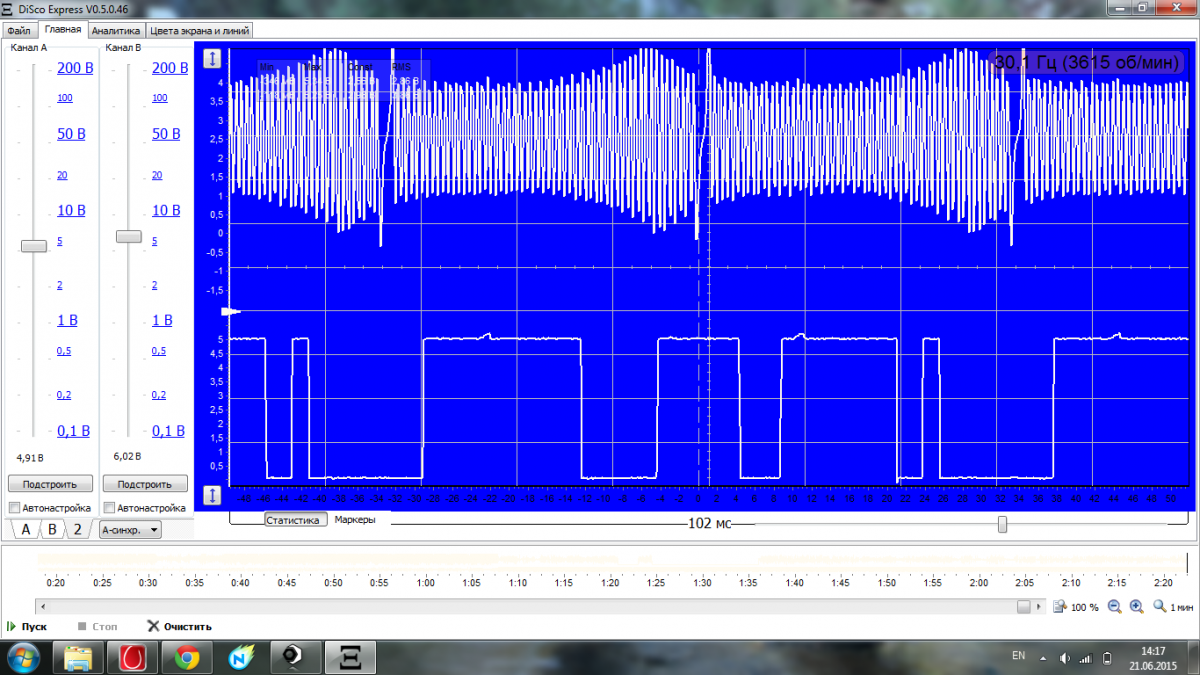The image size is (1200, 675).
Task: Clear the recording with Очистить
Action: (x=180, y=626)
